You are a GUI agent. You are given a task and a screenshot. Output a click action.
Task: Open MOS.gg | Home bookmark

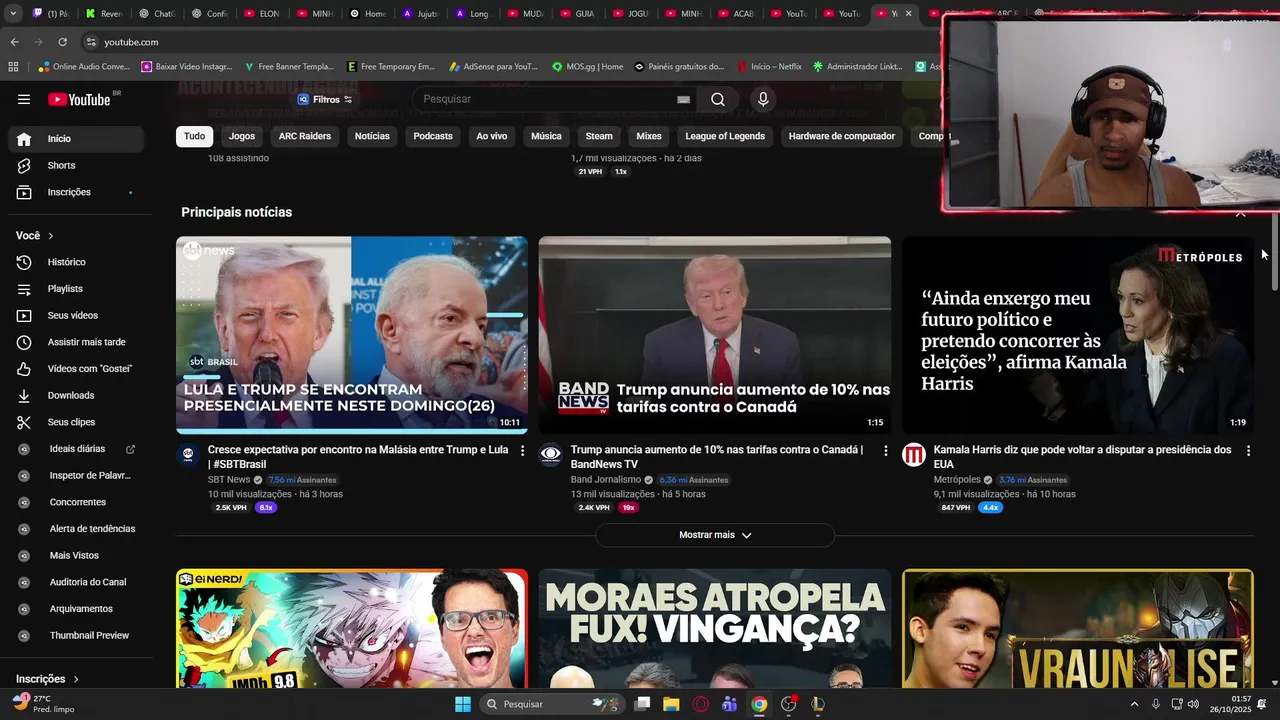click(x=587, y=67)
